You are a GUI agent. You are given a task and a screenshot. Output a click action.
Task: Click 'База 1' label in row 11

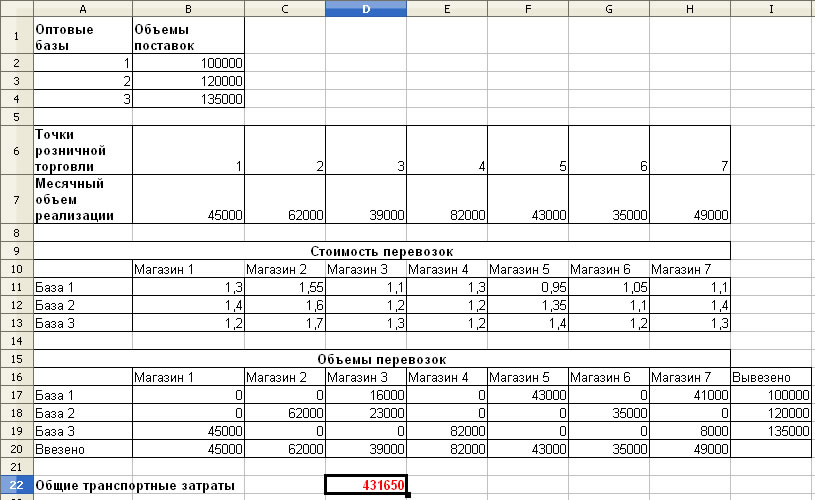83,287
